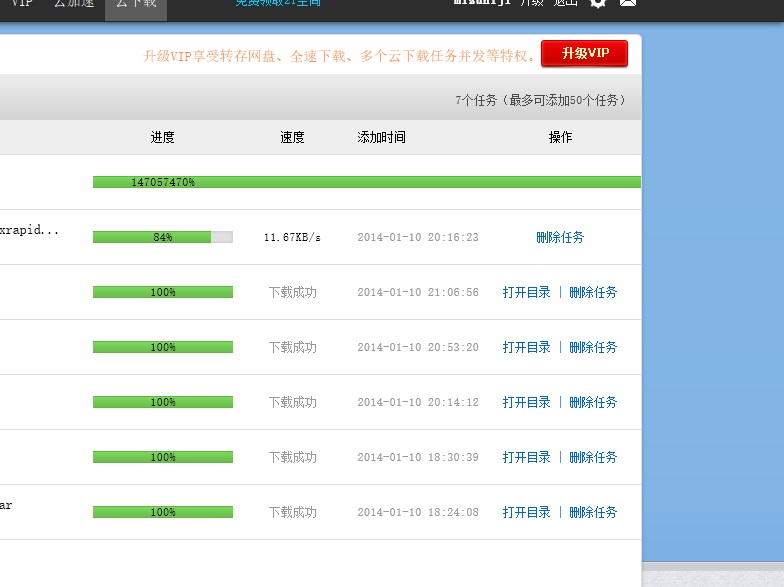Delete the task added at 20:16:23
784x587 pixels.
(560, 237)
